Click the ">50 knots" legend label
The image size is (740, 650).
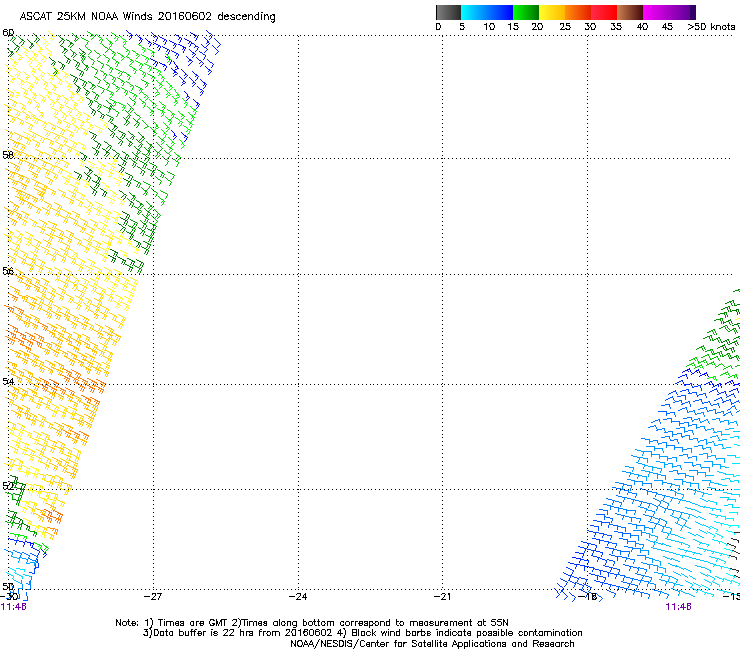711,27
